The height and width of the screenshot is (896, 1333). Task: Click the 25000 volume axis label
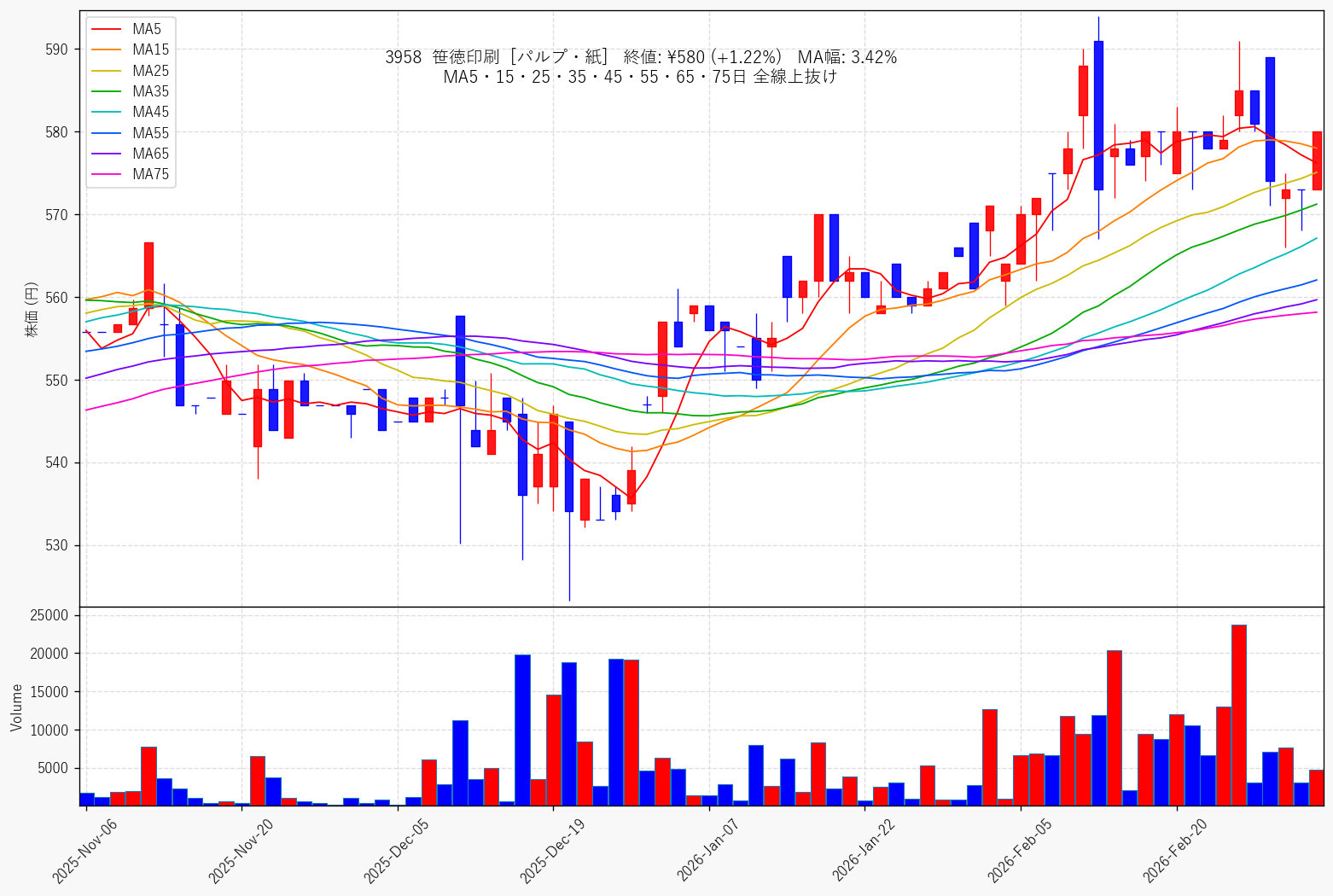49,616
